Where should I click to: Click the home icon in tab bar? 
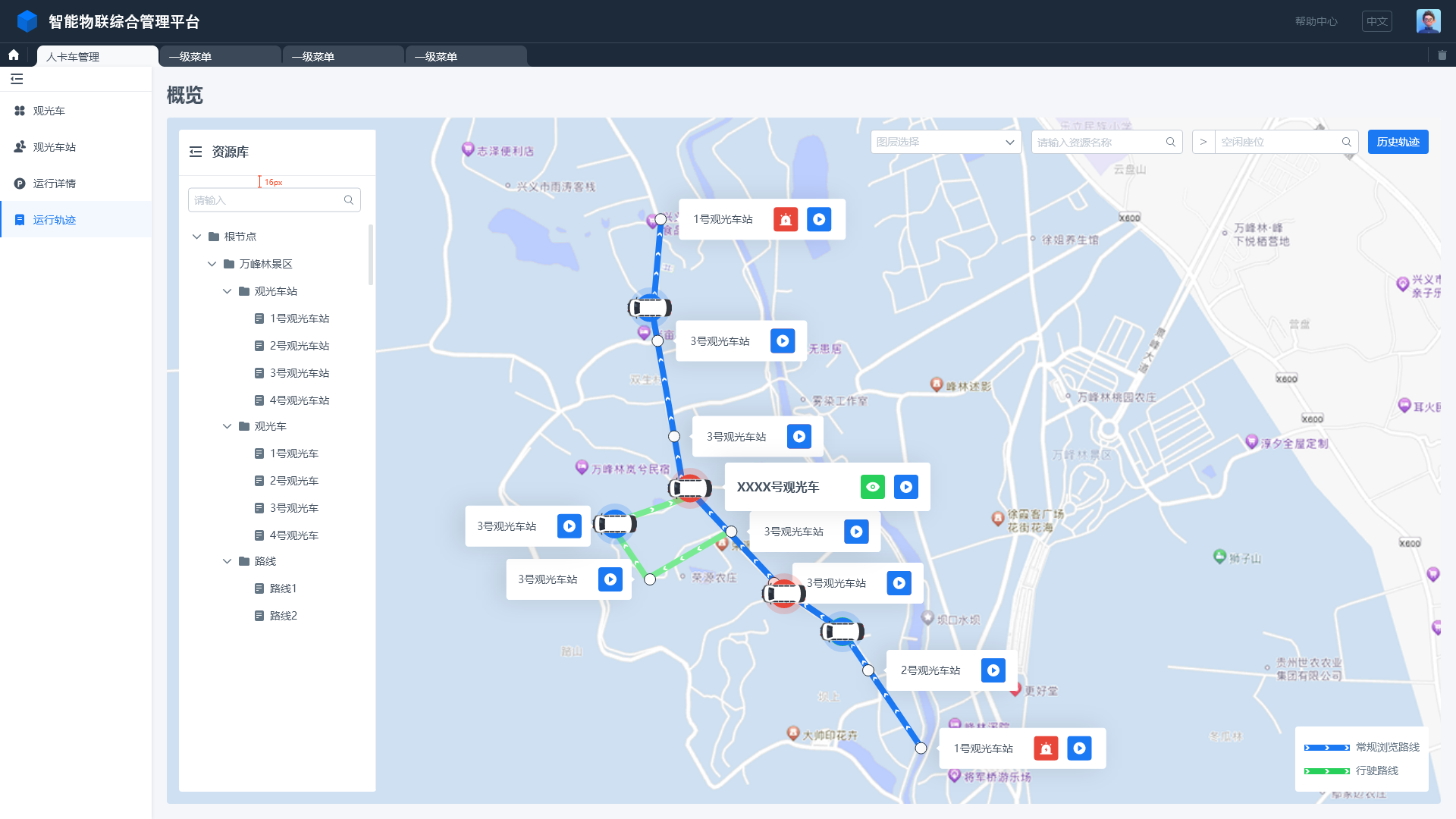(14, 55)
